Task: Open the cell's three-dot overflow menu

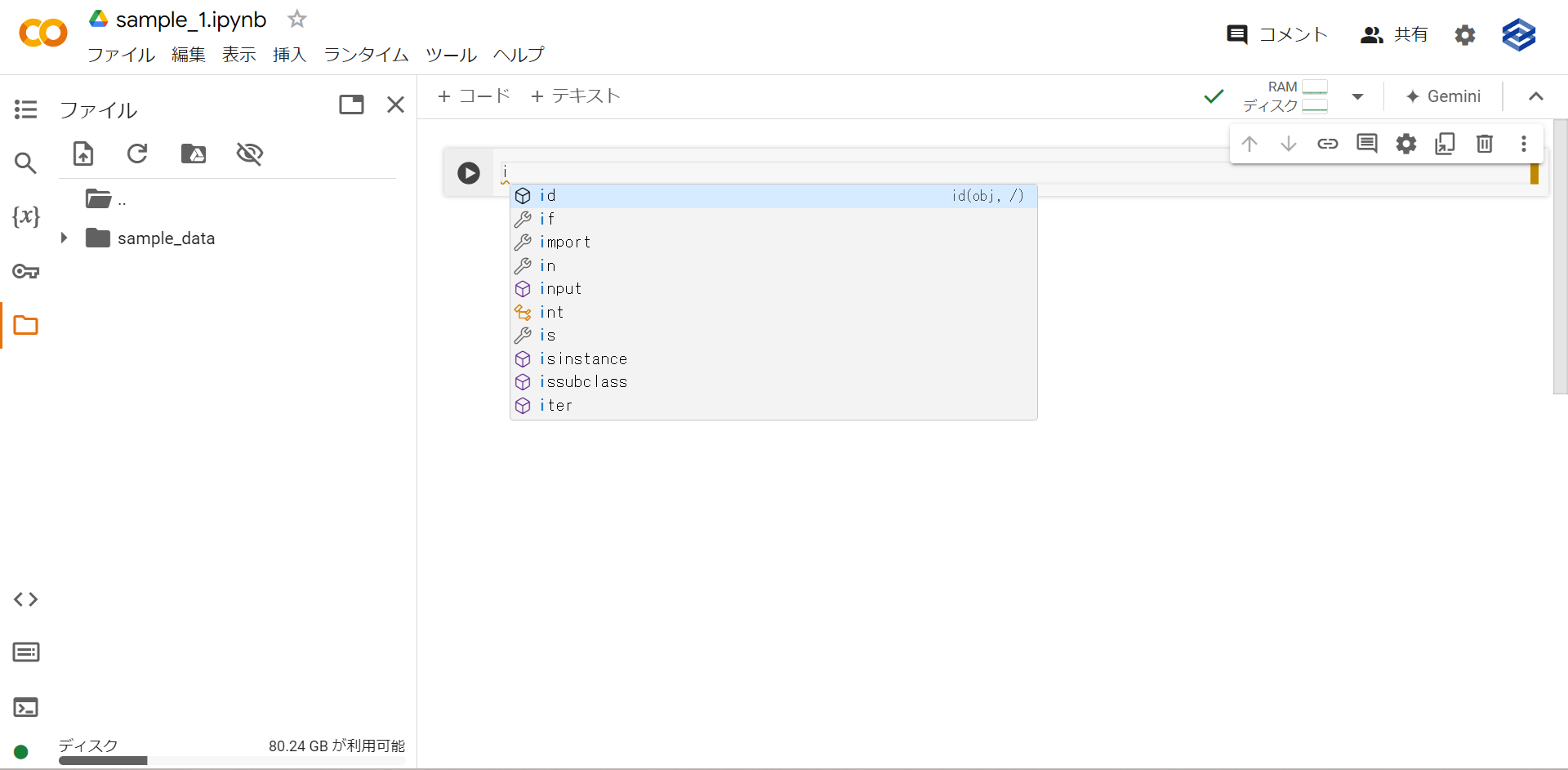Action: [x=1524, y=144]
